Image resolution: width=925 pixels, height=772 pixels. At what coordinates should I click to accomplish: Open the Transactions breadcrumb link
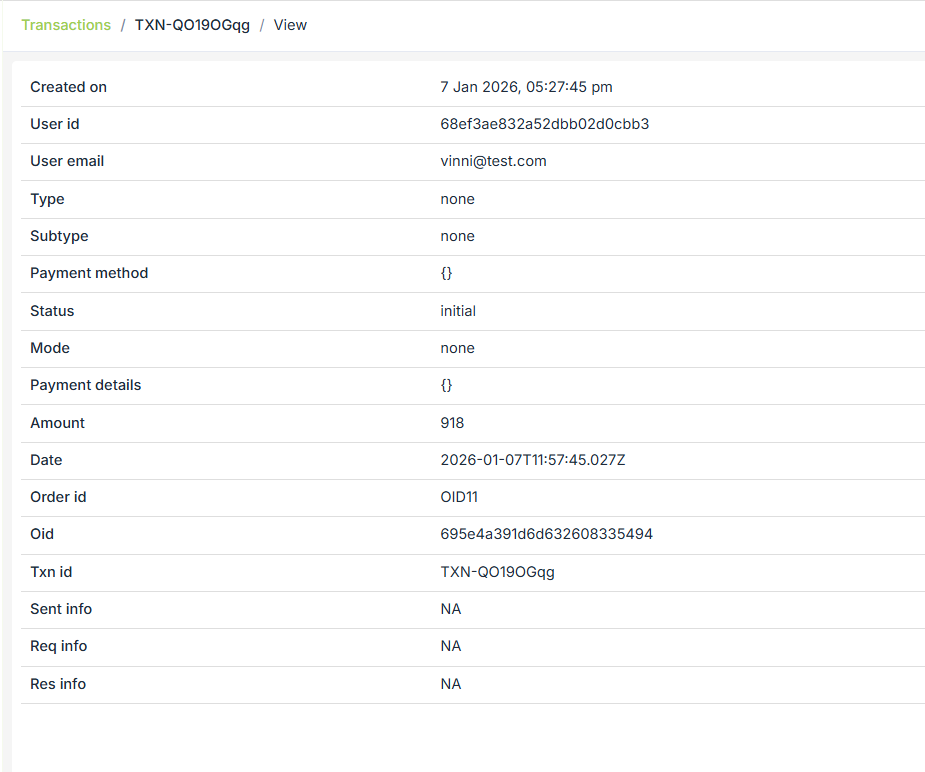[66, 25]
